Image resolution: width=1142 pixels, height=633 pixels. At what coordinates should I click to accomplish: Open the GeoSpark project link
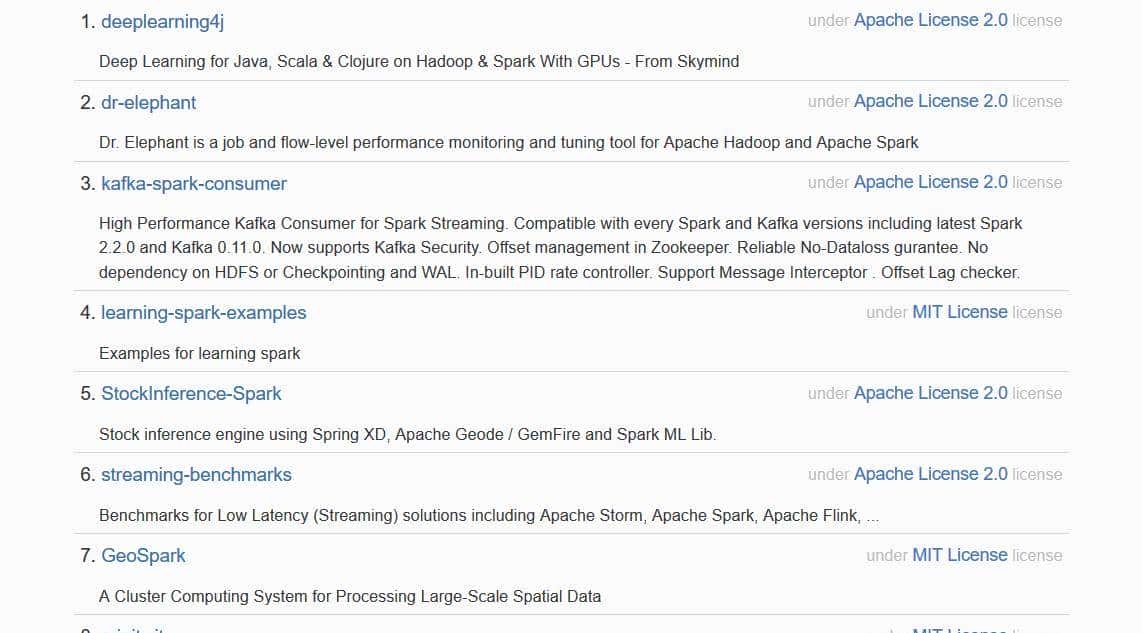143,555
